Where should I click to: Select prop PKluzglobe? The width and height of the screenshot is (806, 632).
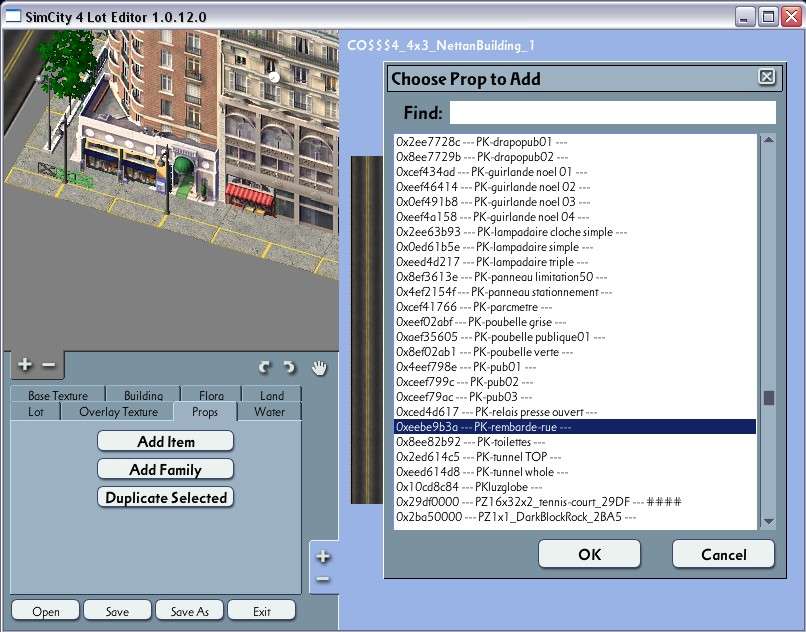point(575,486)
